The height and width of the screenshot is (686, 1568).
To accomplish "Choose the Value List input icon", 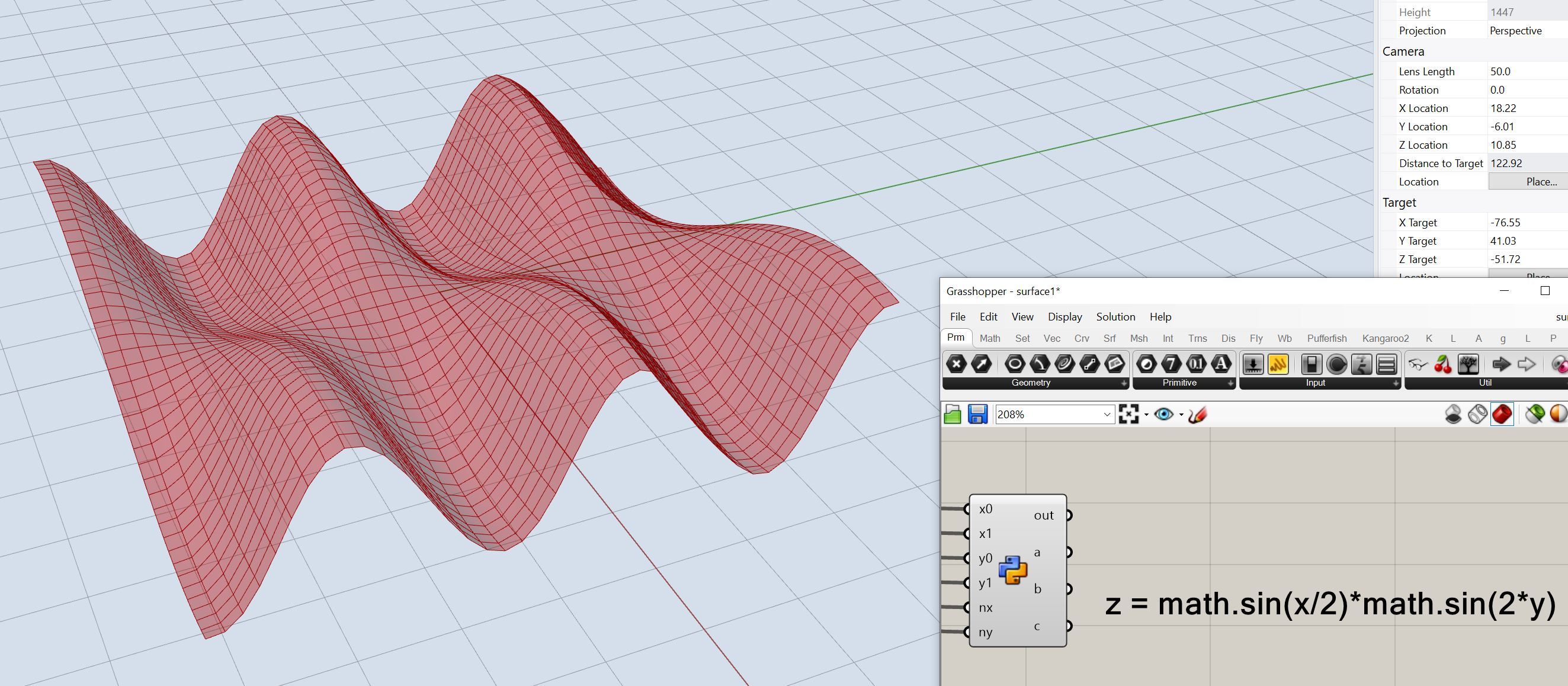I will [1387, 364].
